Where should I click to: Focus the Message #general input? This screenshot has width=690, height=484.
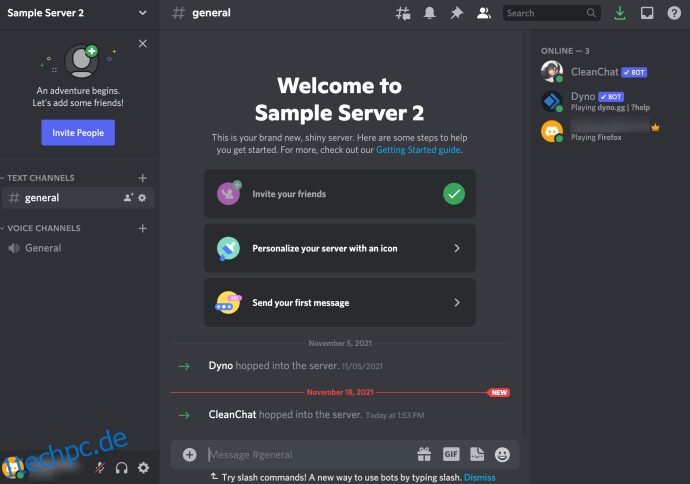(x=308, y=455)
